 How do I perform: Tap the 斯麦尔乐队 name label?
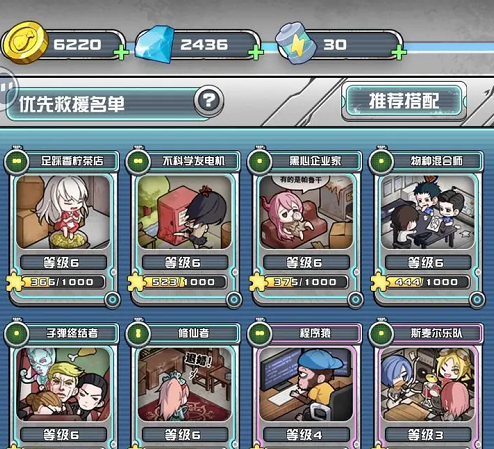436,333
